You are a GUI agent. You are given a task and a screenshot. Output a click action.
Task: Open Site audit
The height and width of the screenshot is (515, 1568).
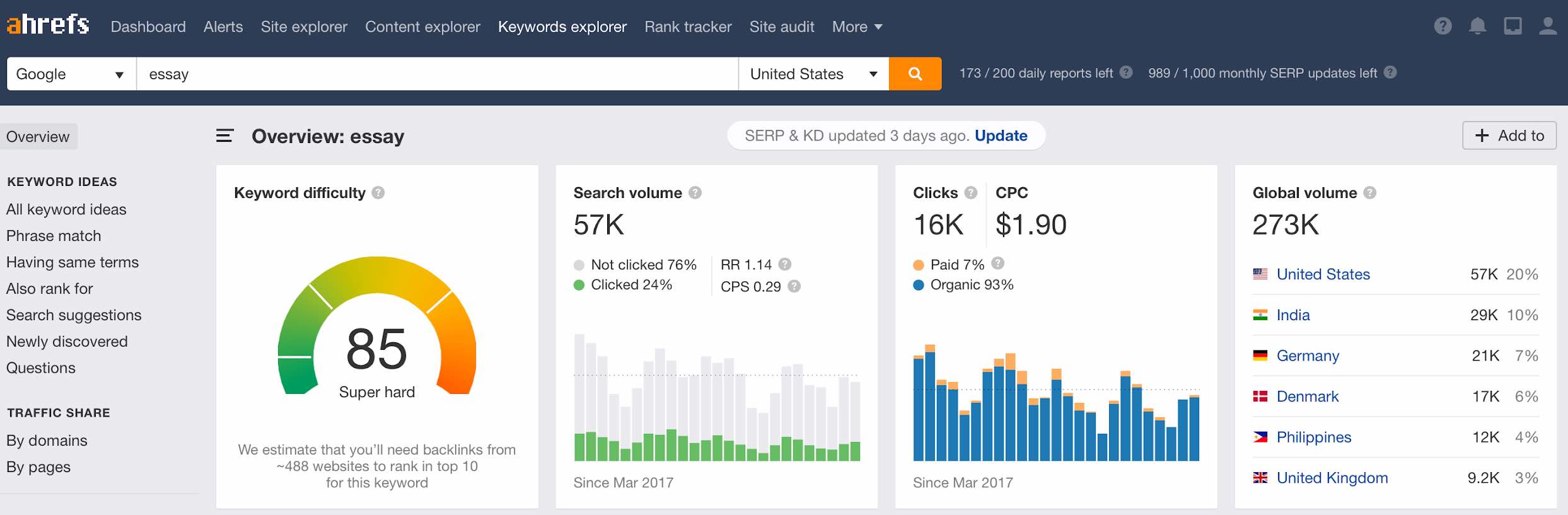[782, 26]
